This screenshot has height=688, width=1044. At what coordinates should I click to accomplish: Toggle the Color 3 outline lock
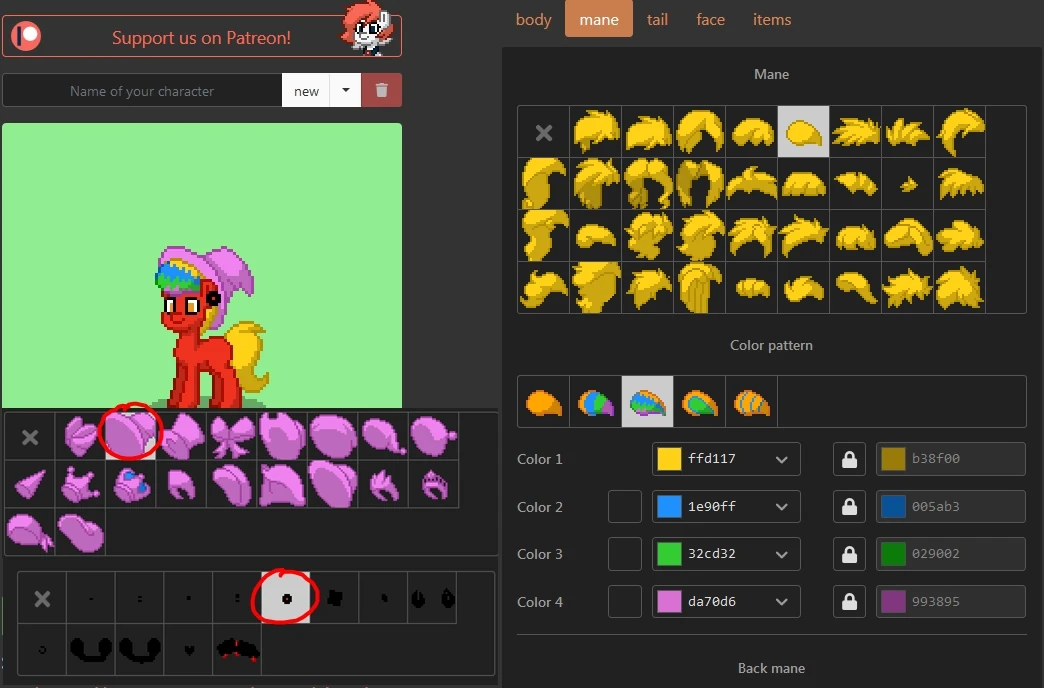(x=850, y=553)
